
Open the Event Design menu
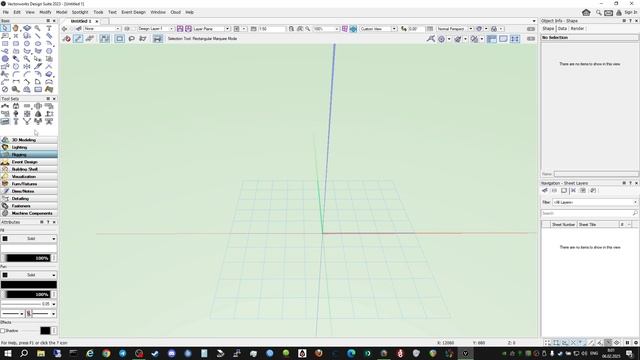point(133,12)
